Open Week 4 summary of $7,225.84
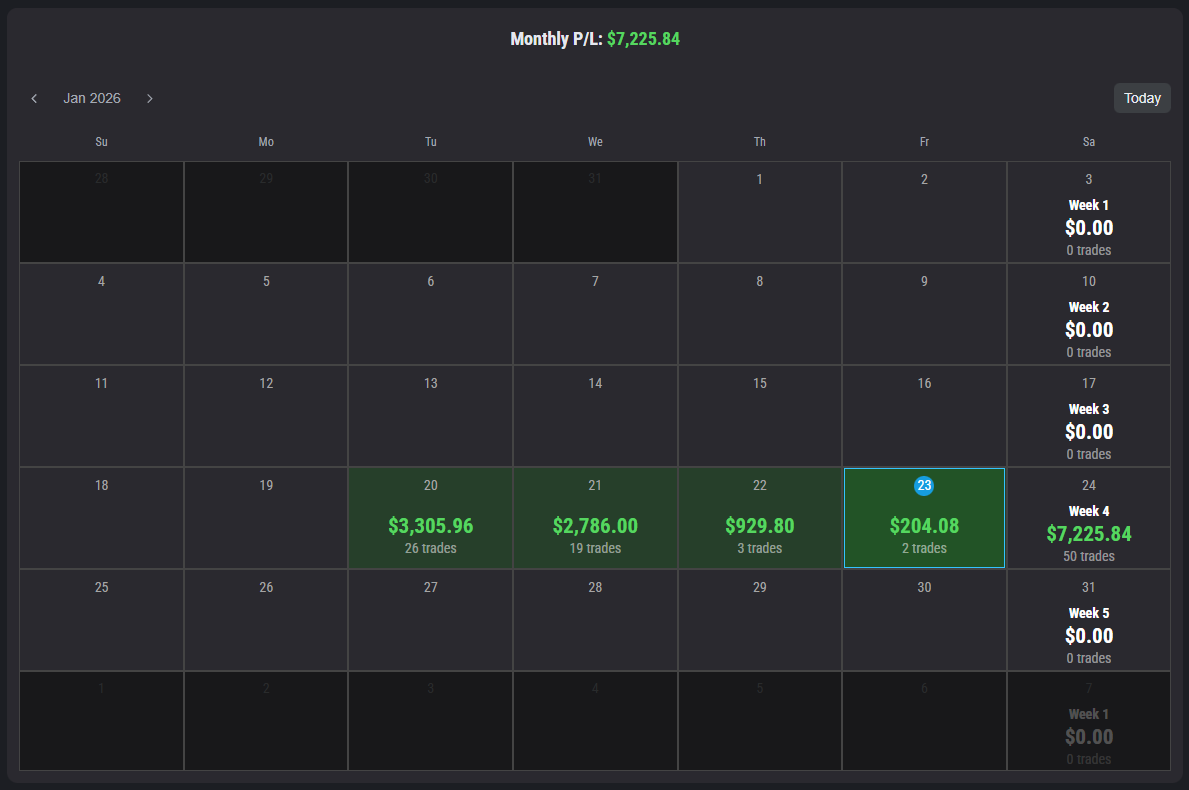The height and width of the screenshot is (790, 1189). click(x=1088, y=530)
